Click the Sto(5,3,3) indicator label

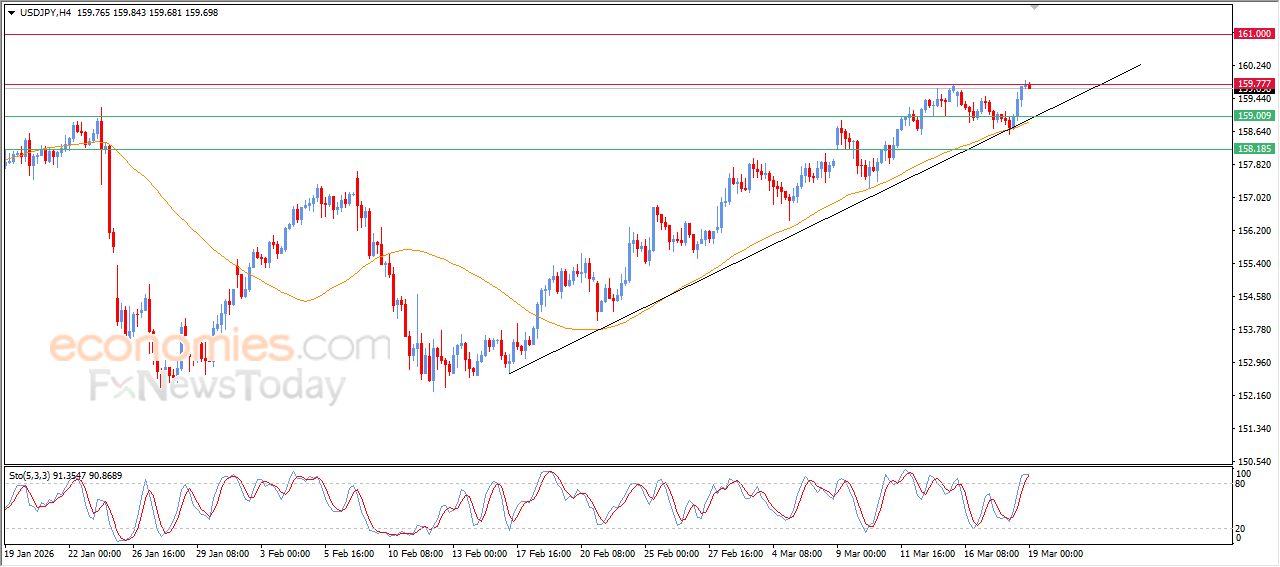click(32, 475)
